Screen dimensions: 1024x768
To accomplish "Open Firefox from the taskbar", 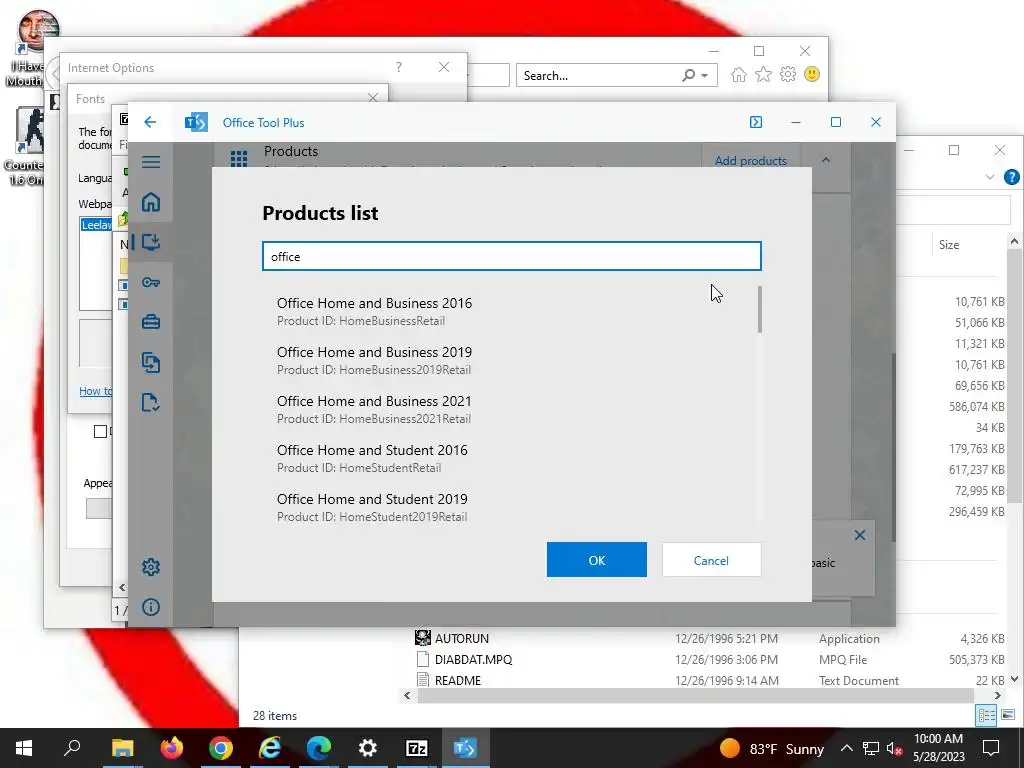I will click(x=172, y=748).
